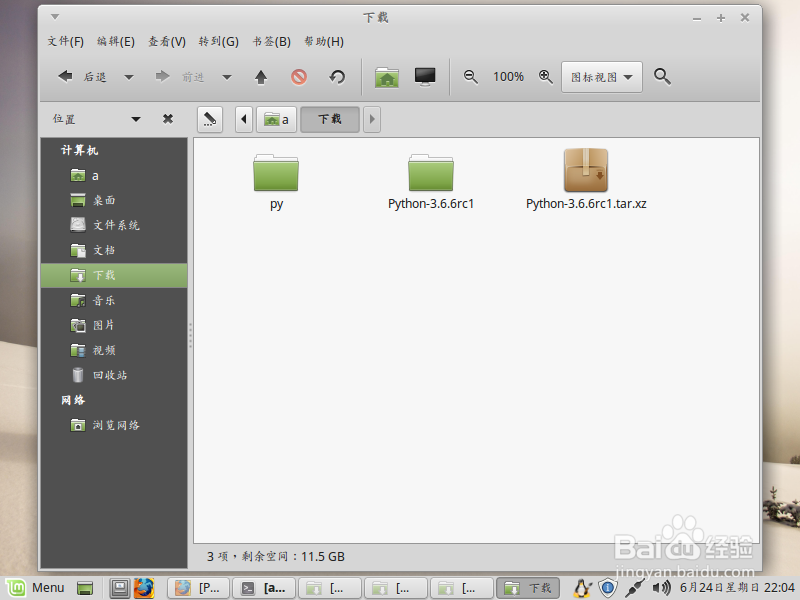Click the 下载 breadcrumb path button
Viewport: 800px width, 600px height.
pyautogui.click(x=329, y=119)
